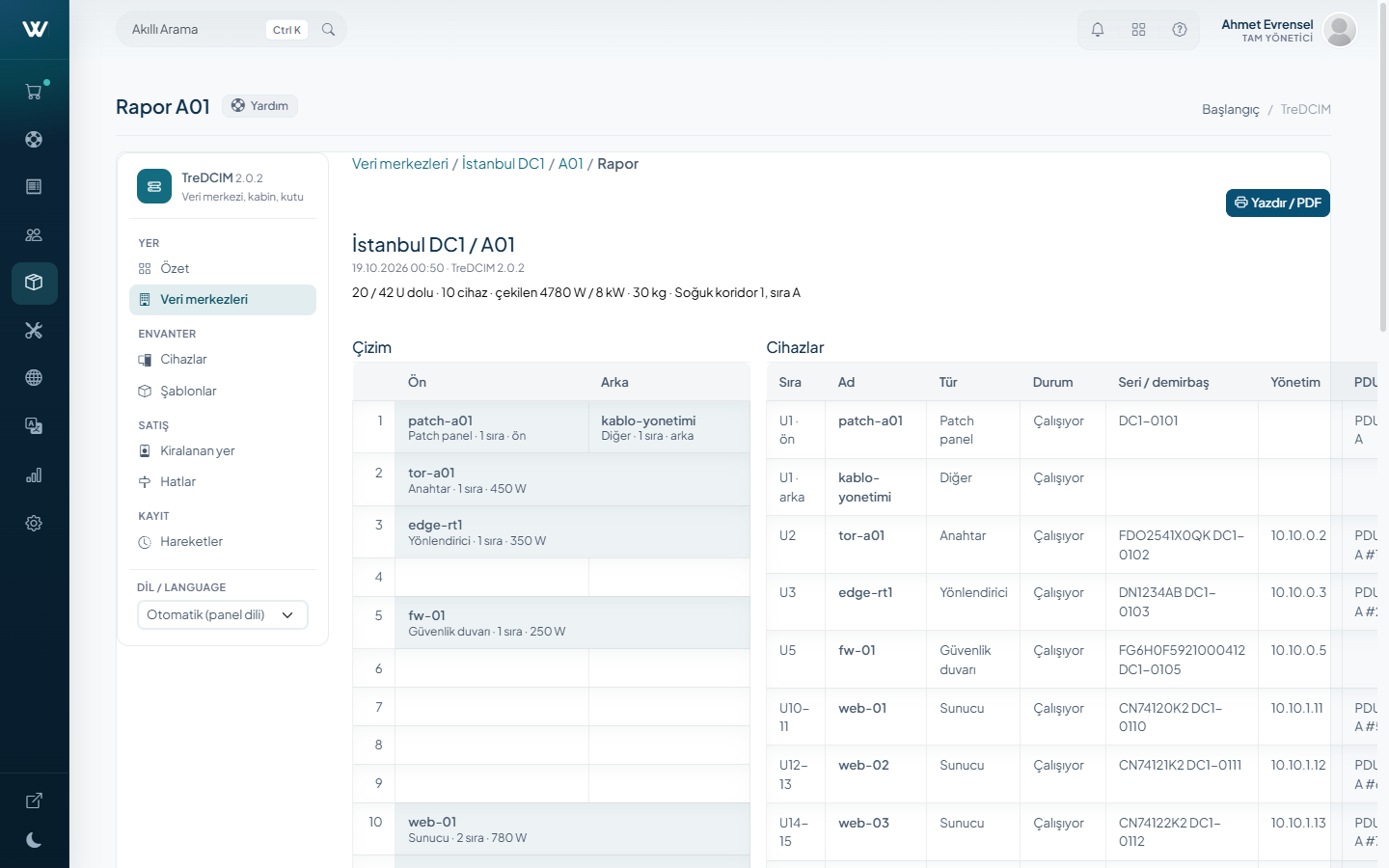Click the search magnifier icon
Viewport: 1389px width, 868px height.
tap(328, 30)
